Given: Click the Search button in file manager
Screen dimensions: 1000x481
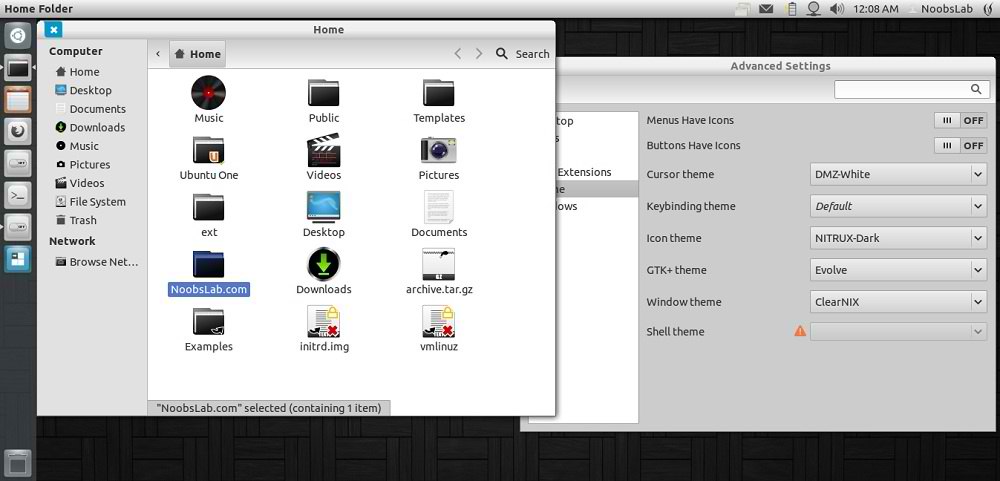Looking at the screenshot, I should (522, 54).
